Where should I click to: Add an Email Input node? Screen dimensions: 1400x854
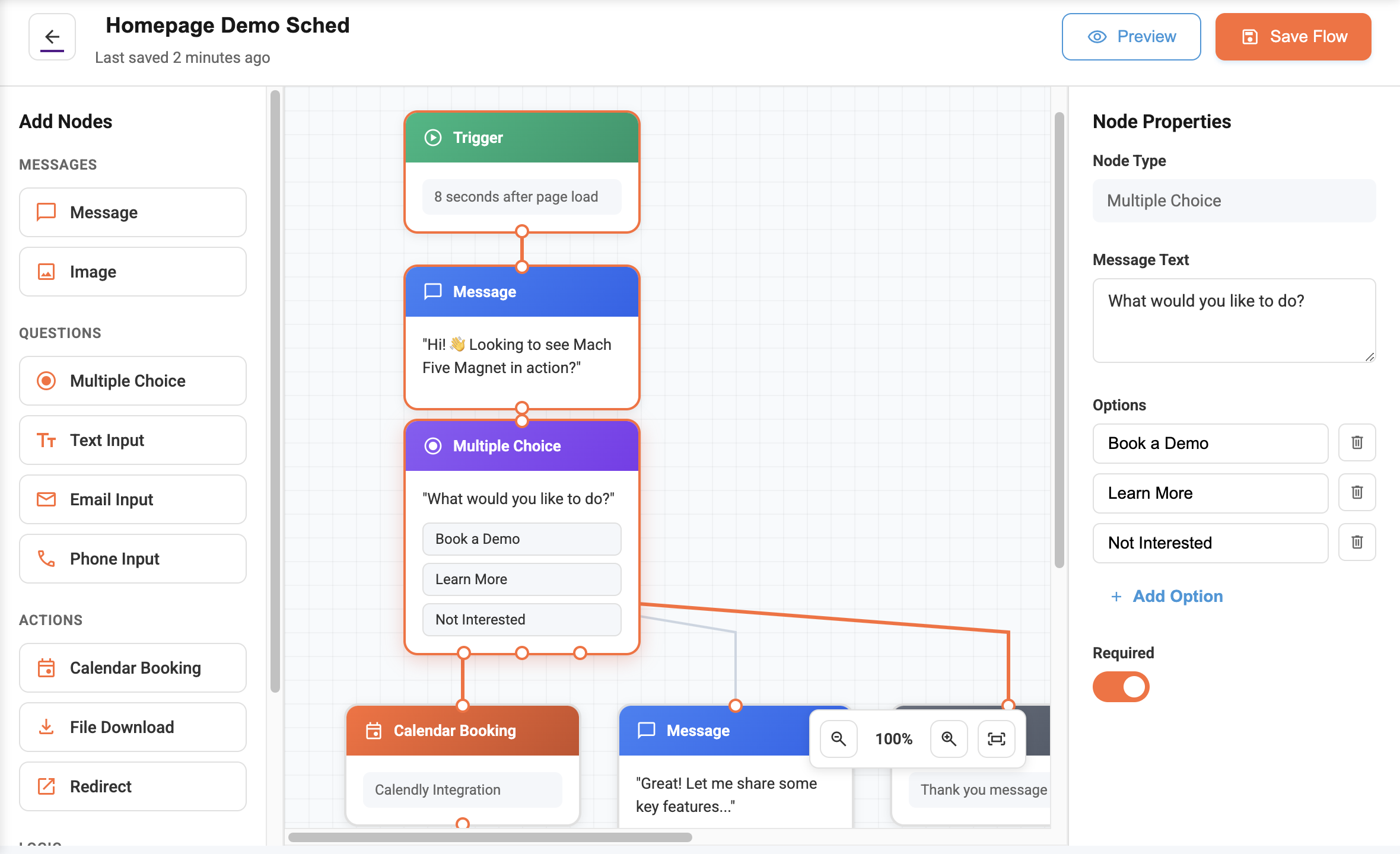point(132,499)
